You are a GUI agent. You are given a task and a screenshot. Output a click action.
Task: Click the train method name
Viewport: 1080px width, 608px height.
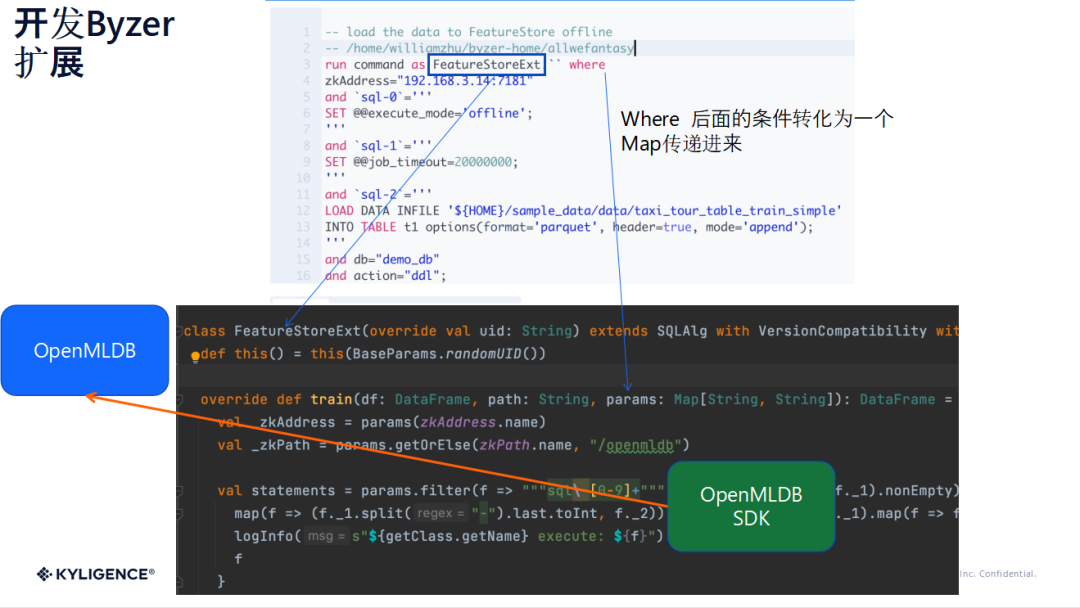pos(331,399)
